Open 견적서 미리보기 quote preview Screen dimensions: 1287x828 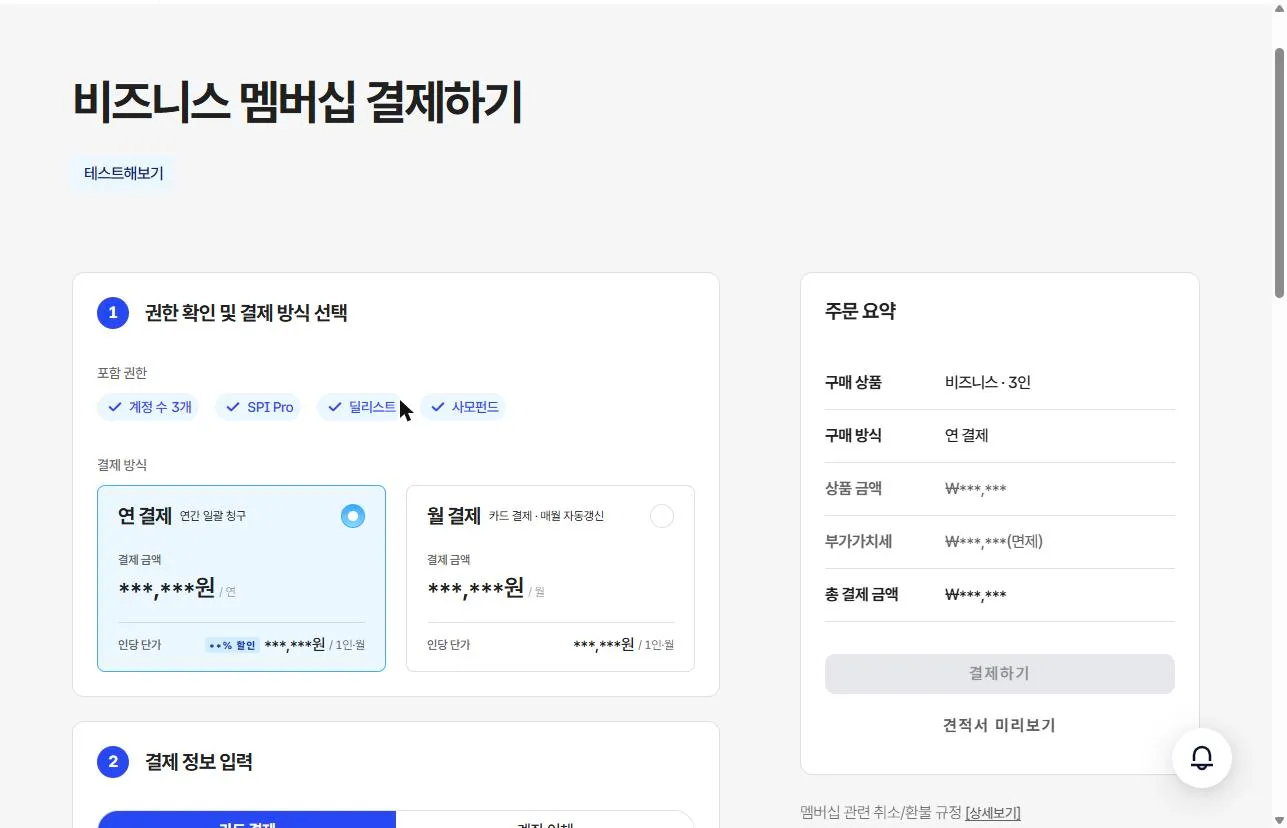click(1000, 725)
